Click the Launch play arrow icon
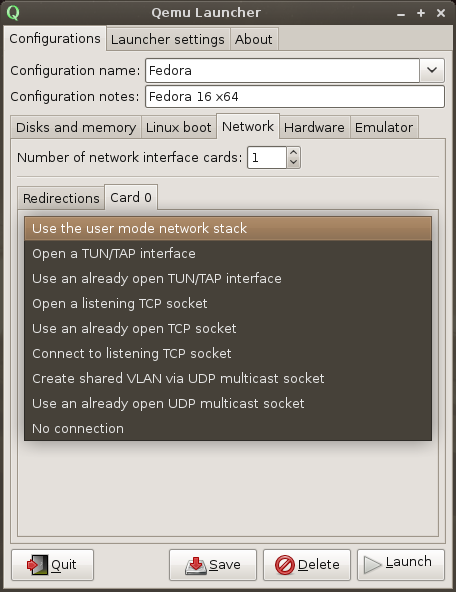 click(373, 565)
